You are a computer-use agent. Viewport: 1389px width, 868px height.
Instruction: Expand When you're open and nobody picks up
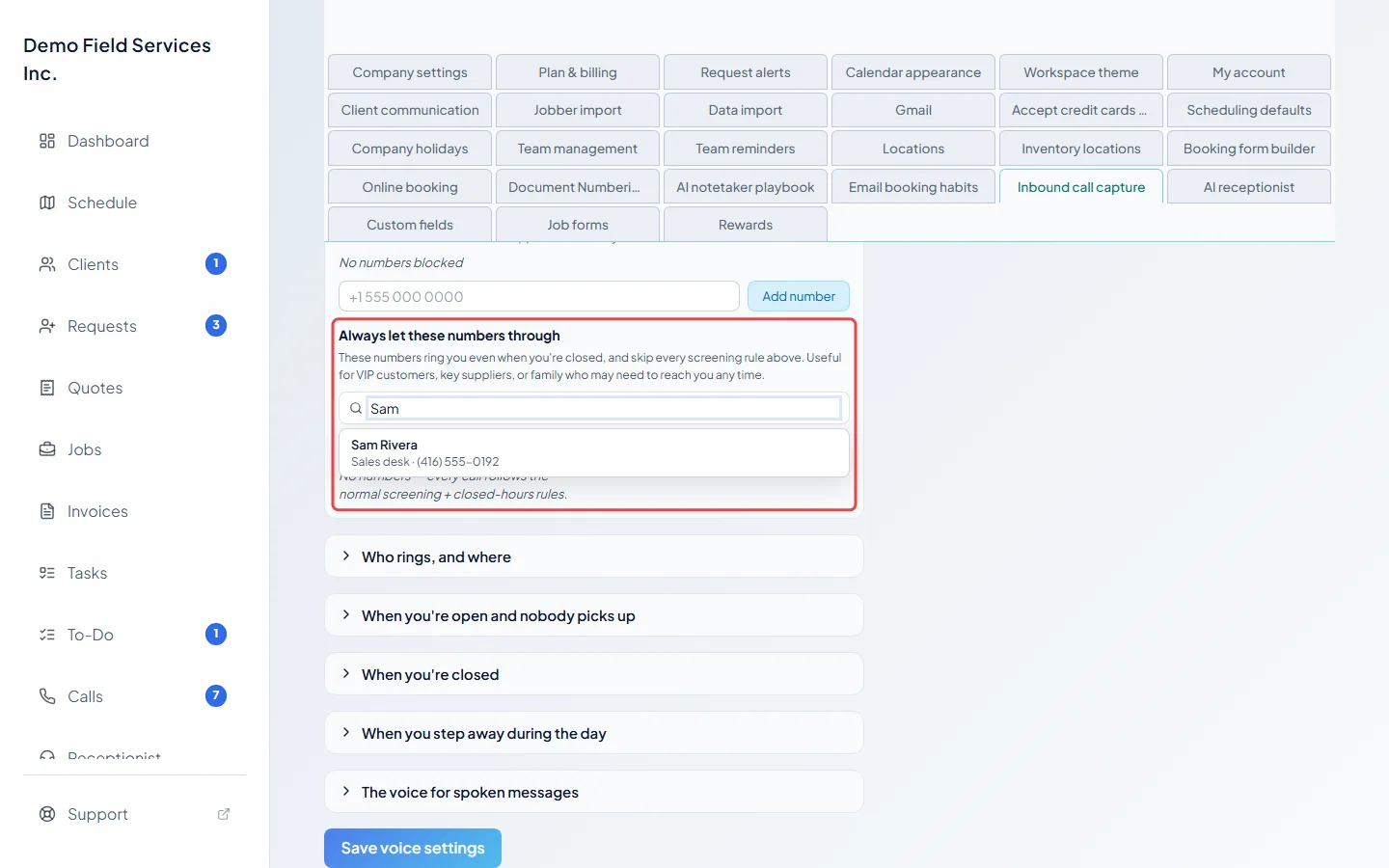[x=594, y=615]
